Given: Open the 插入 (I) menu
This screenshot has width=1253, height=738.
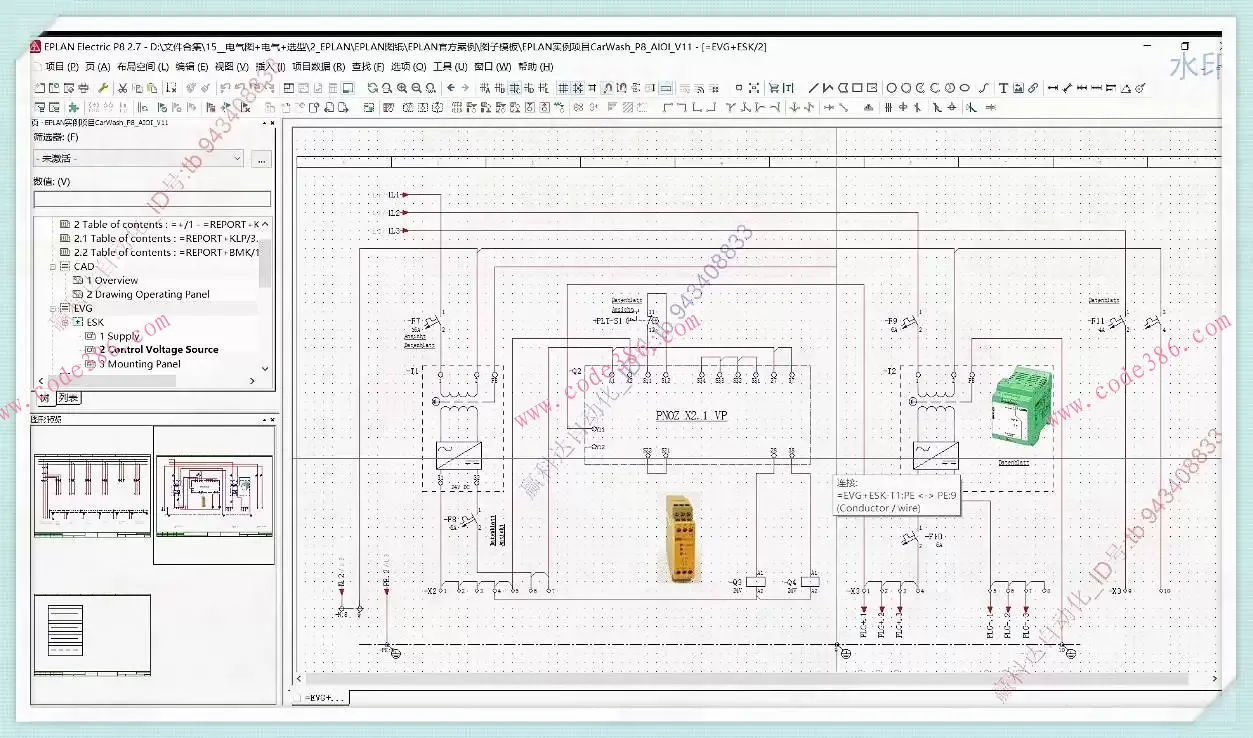Looking at the screenshot, I should (x=270, y=67).
